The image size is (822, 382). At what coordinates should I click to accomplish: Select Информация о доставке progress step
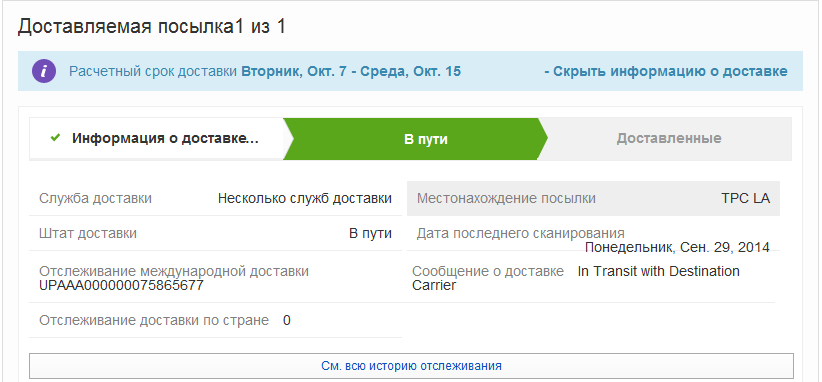tap(157, 138)
